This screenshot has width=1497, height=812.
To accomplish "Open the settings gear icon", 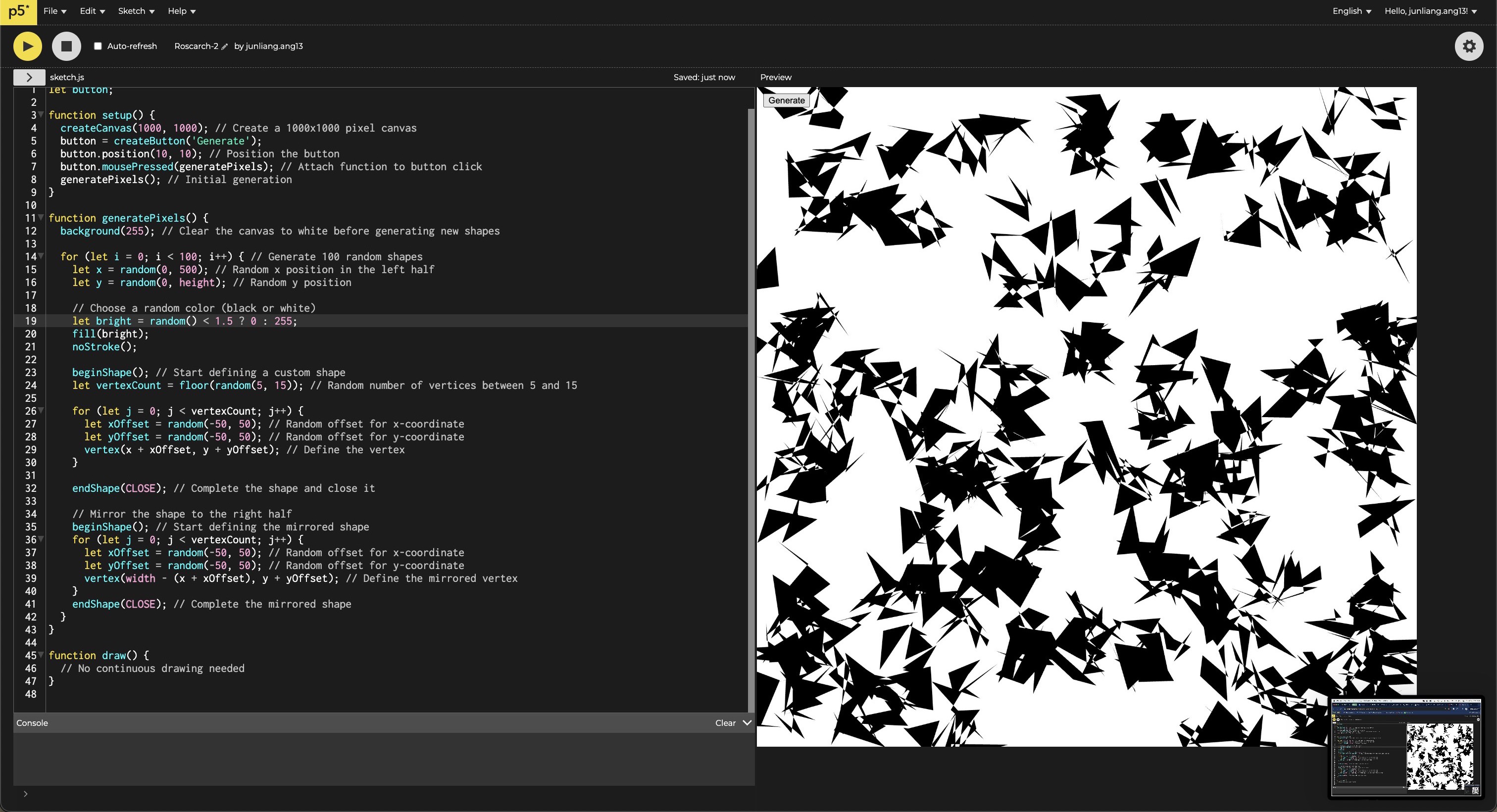I will tap(1468, 47).
